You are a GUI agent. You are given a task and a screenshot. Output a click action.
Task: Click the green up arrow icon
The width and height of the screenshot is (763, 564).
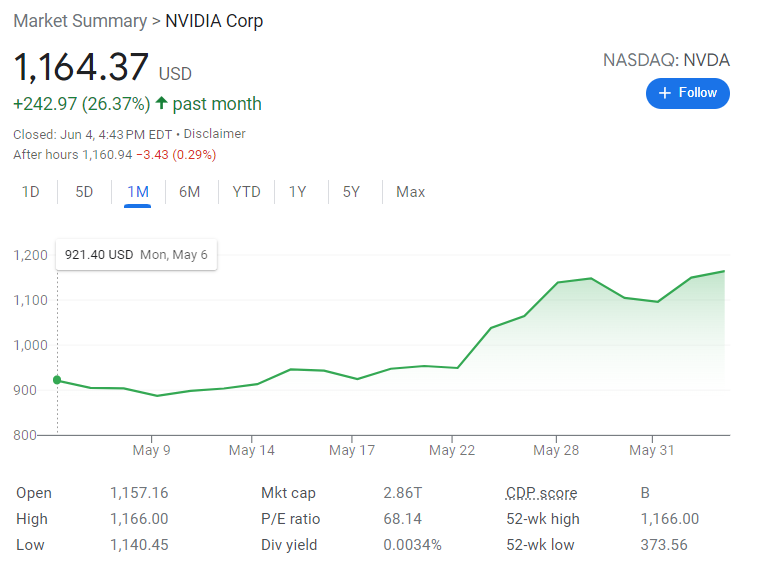[161, 103]
